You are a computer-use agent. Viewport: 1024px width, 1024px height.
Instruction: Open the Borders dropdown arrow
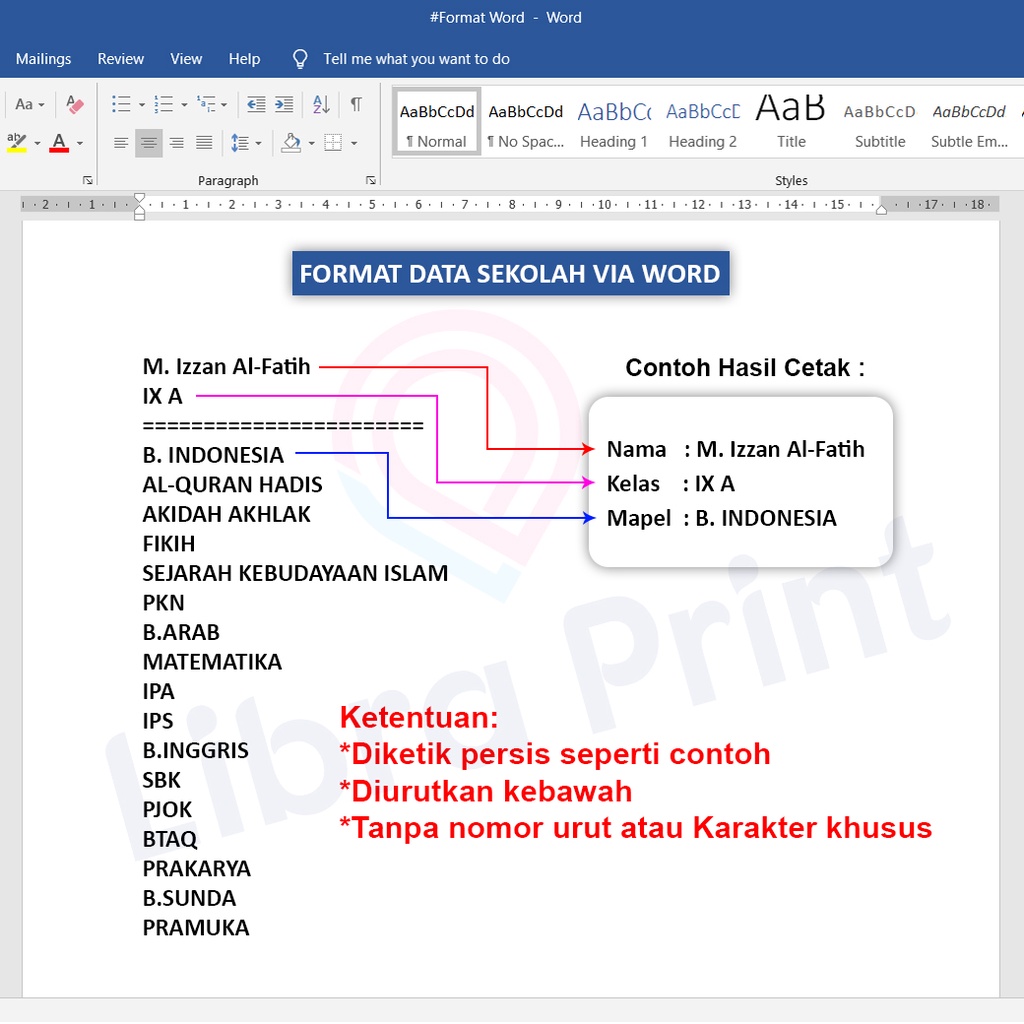tap(354, 143)
